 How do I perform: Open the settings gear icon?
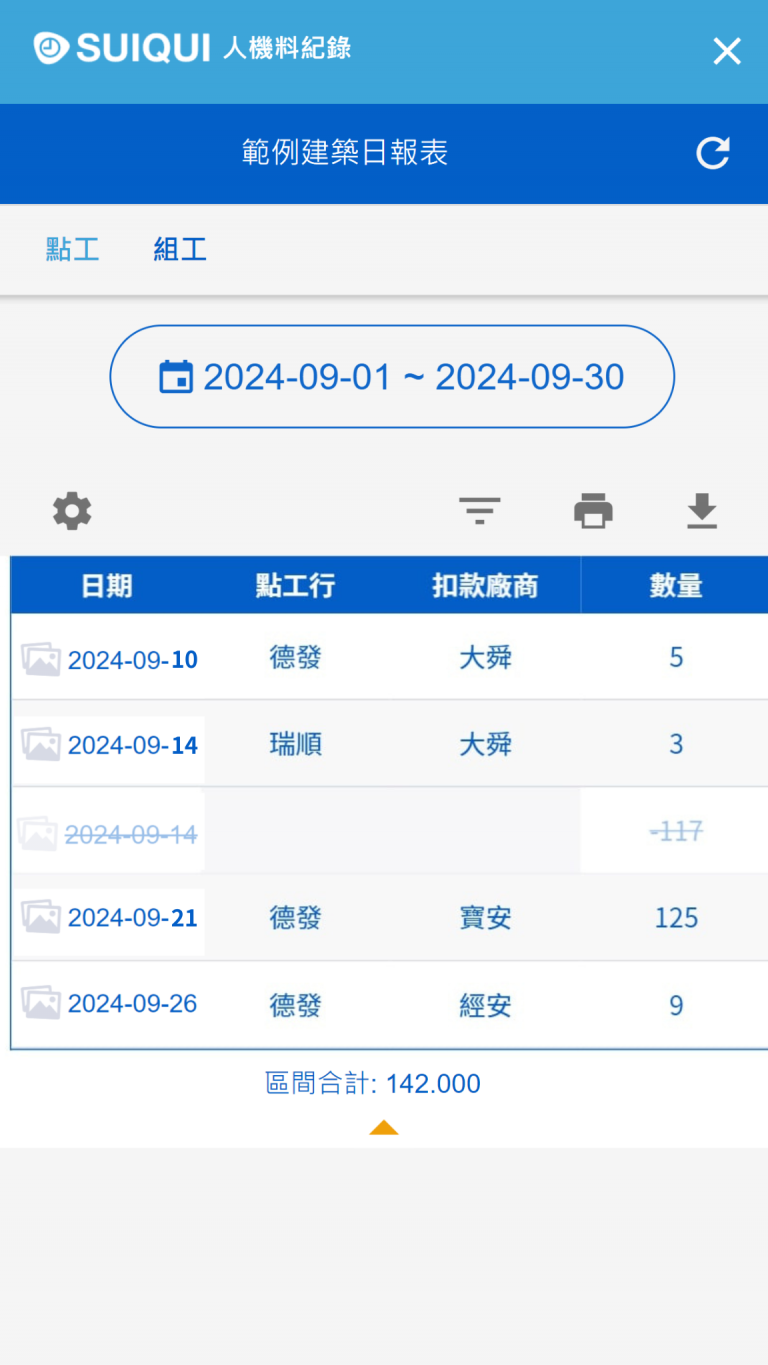pyautogui.click(x=72, y=511)
